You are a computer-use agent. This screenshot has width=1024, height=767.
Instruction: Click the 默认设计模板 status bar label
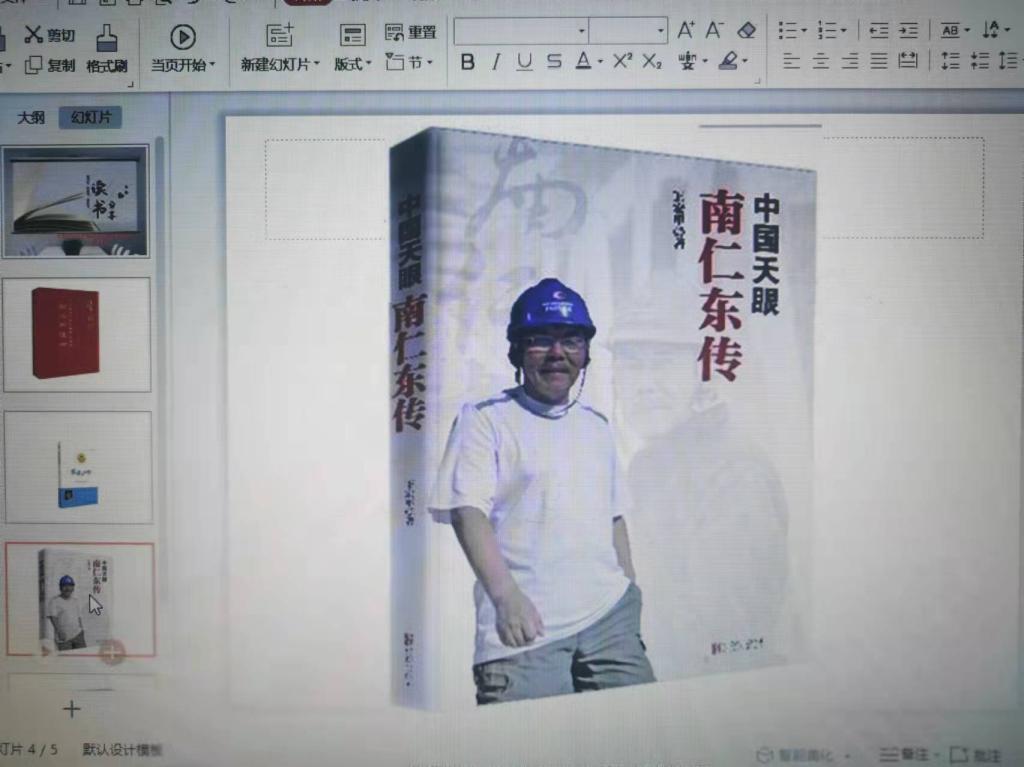tap(122, 749)
